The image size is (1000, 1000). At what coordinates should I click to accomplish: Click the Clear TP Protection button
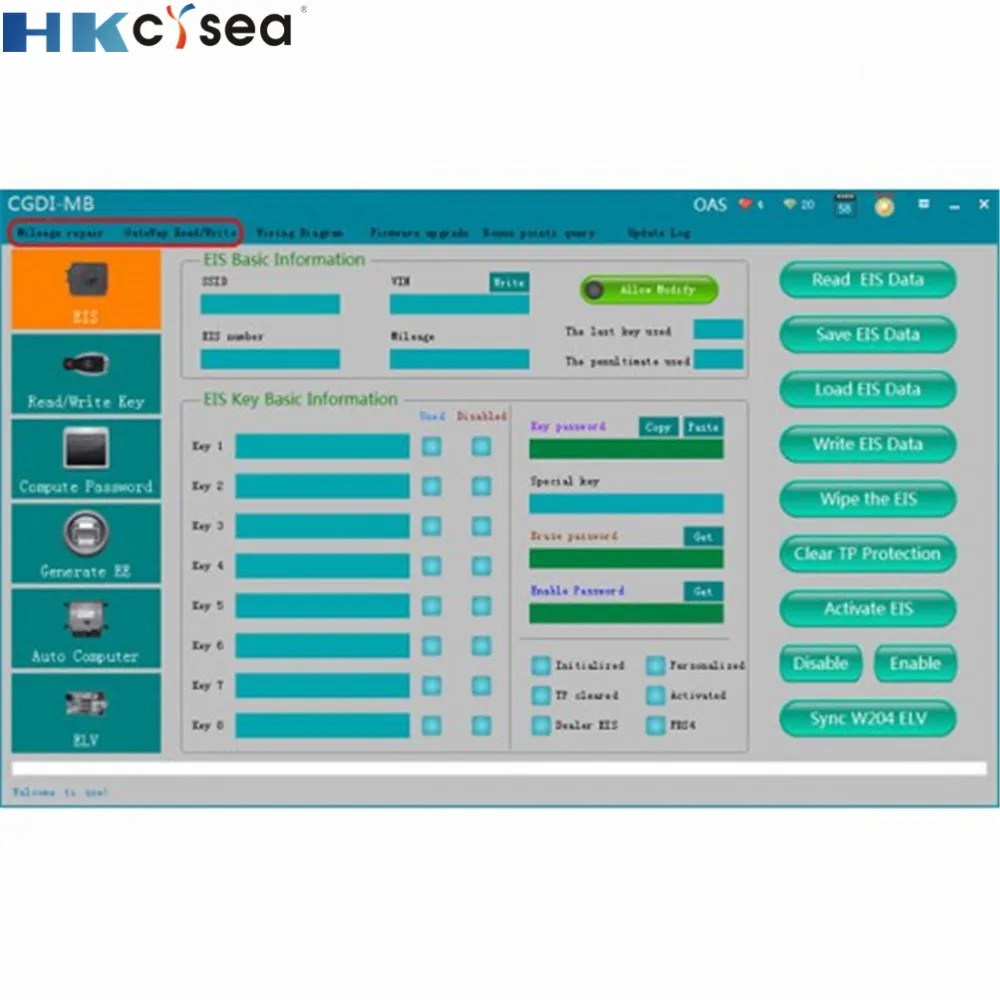coord(867,554)
